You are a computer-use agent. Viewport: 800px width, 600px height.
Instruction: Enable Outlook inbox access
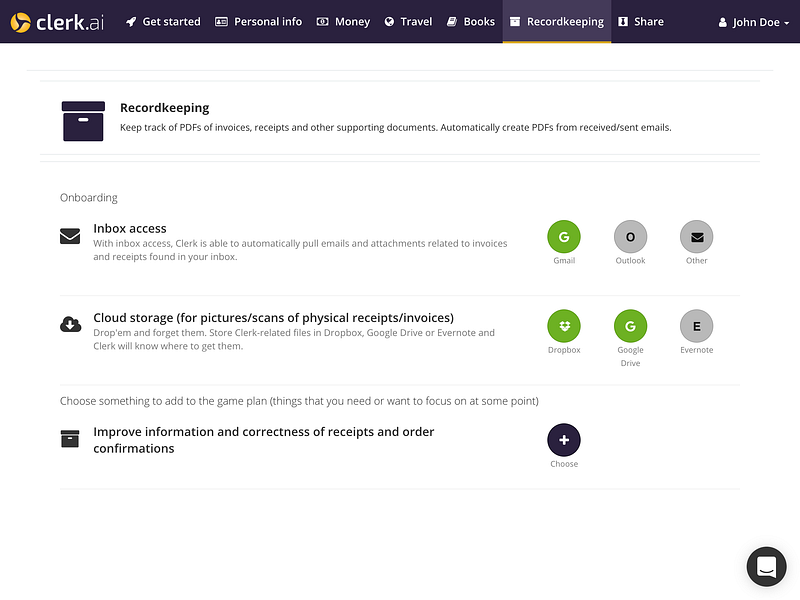pos(630,237)
